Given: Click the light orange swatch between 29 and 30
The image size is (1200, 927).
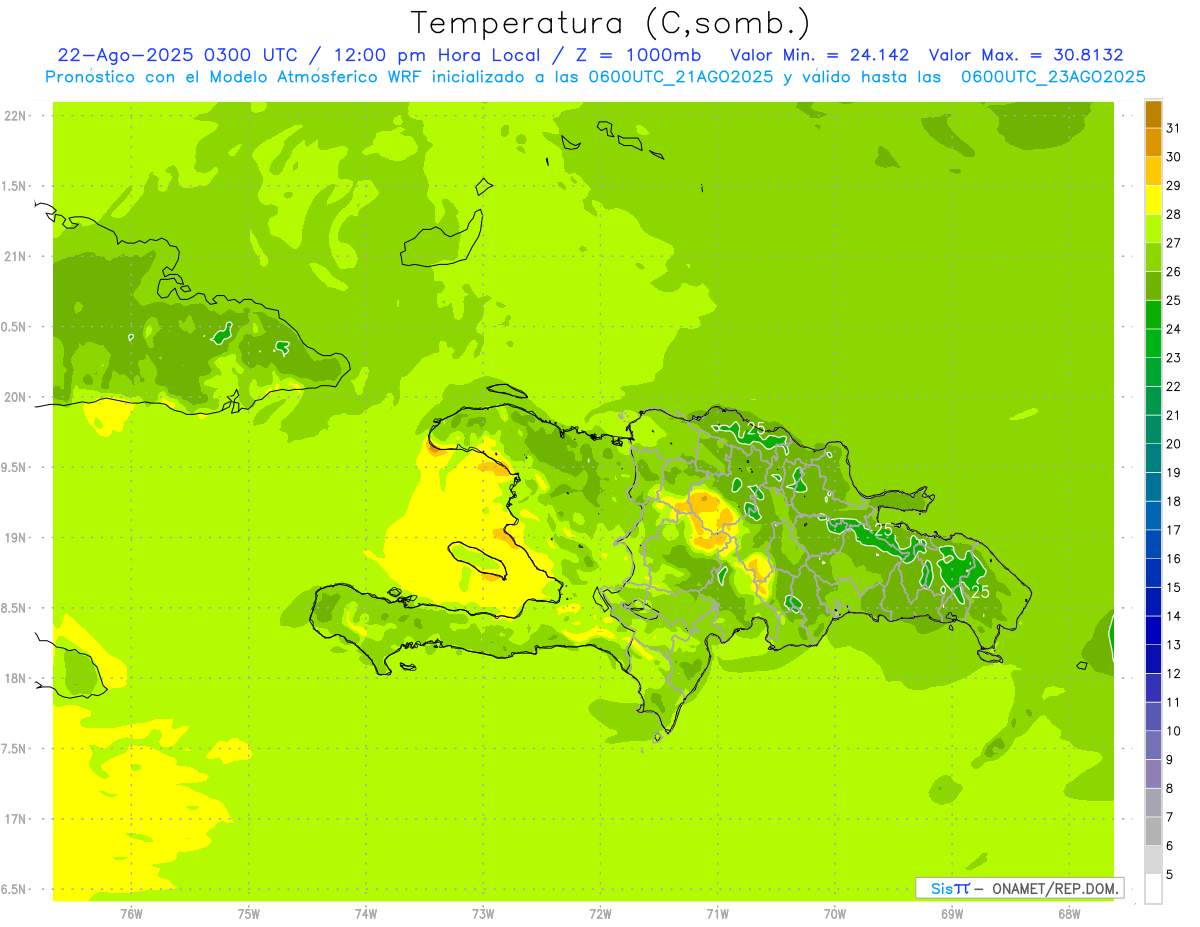Looking at the screenshot, I should coord(1153,171).
